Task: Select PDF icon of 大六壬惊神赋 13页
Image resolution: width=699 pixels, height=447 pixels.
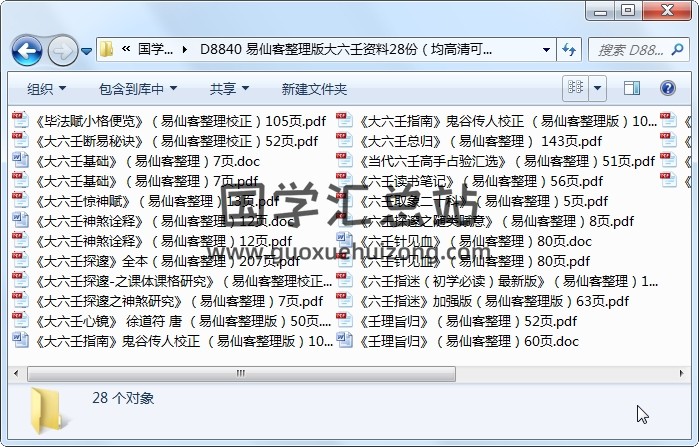Action: (x=20, y=201)
